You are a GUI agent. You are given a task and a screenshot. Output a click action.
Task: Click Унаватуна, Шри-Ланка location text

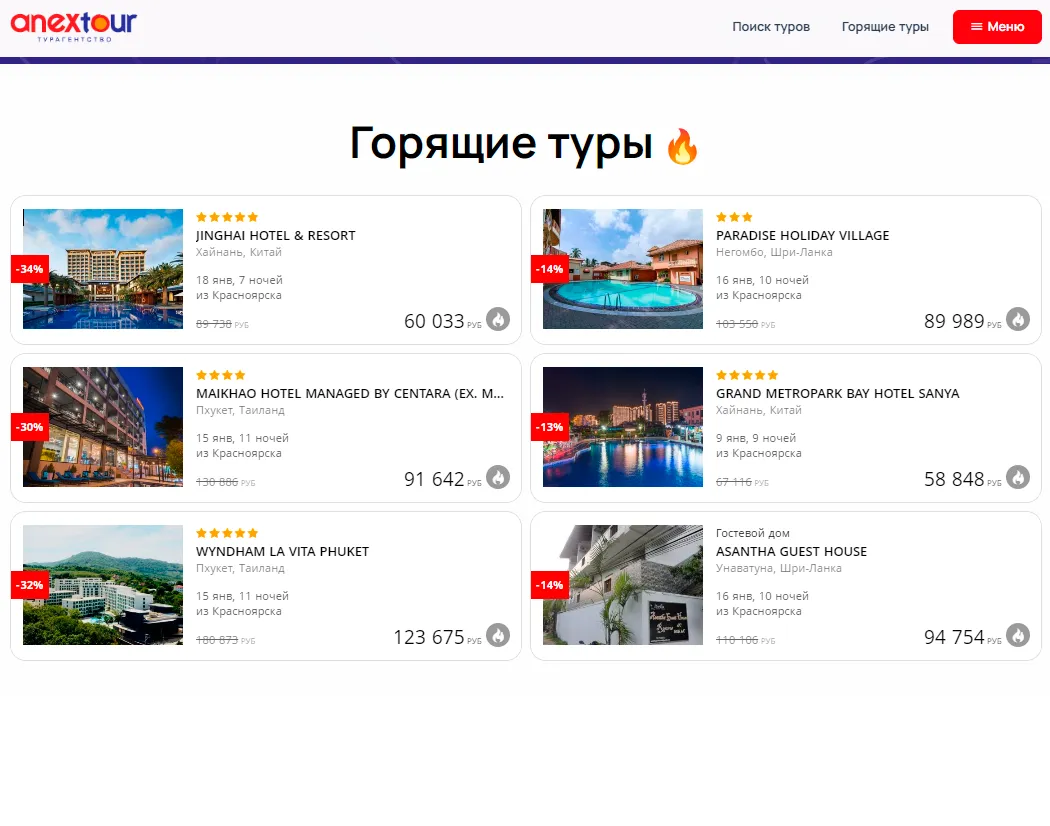779,568
